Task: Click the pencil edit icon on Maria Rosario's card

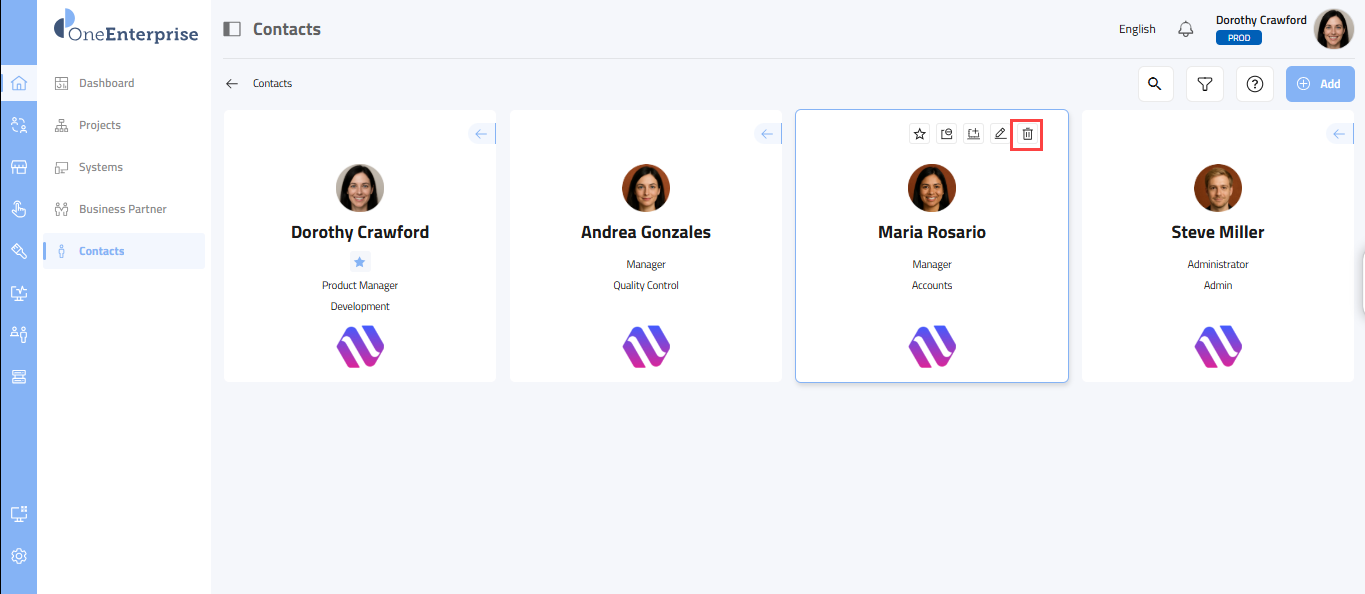Action: coord(1000,134)
